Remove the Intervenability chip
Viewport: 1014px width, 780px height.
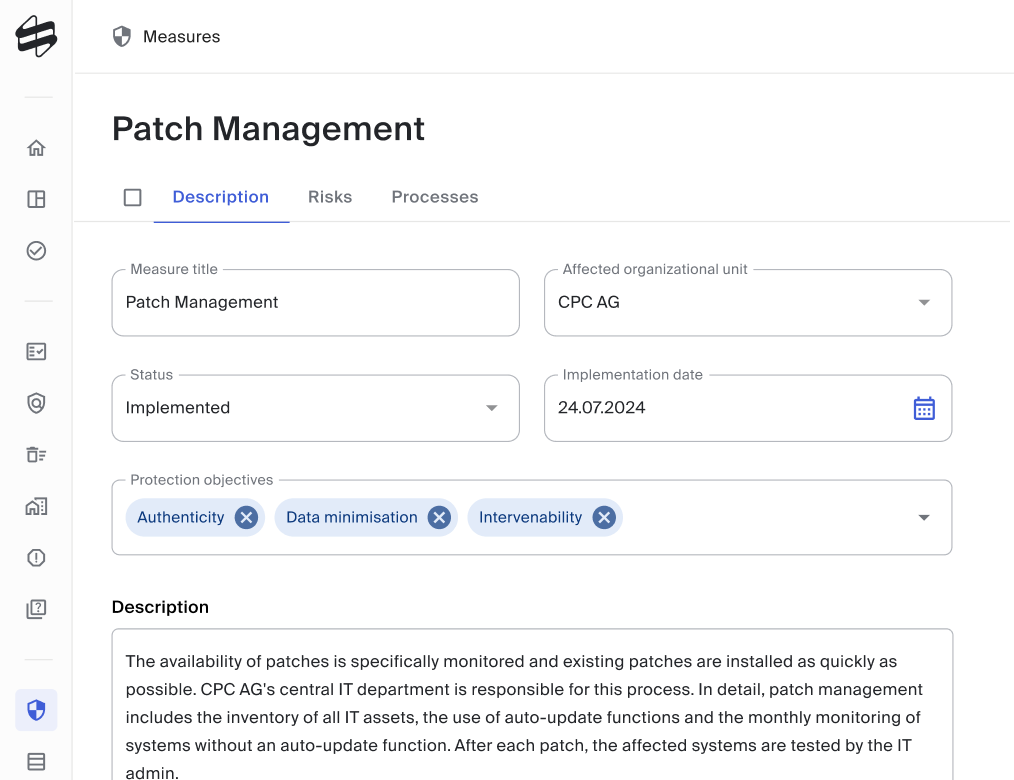click(x=604, y=517)
